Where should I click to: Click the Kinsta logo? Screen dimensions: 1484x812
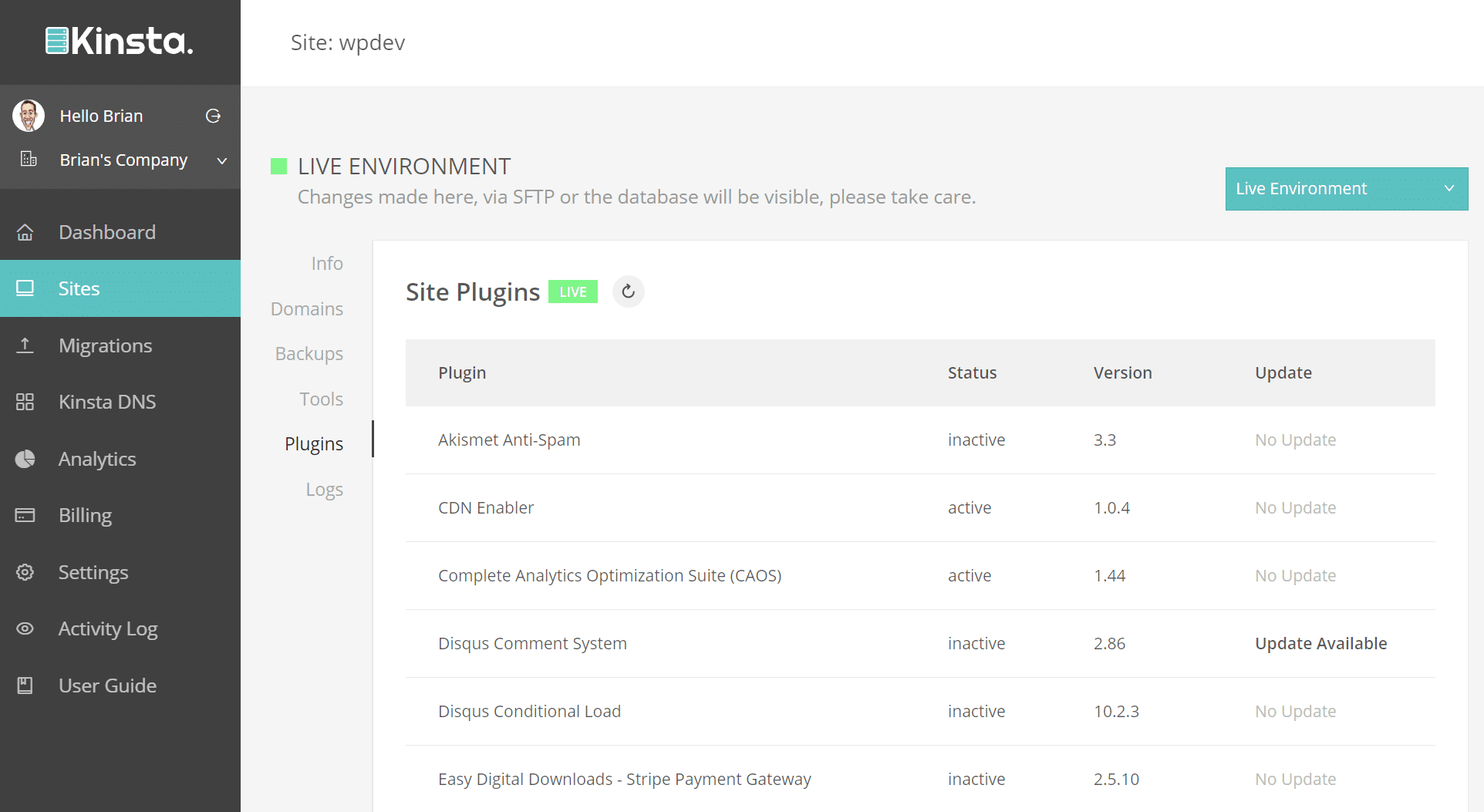pyautogui.click(x=120, y=41)
